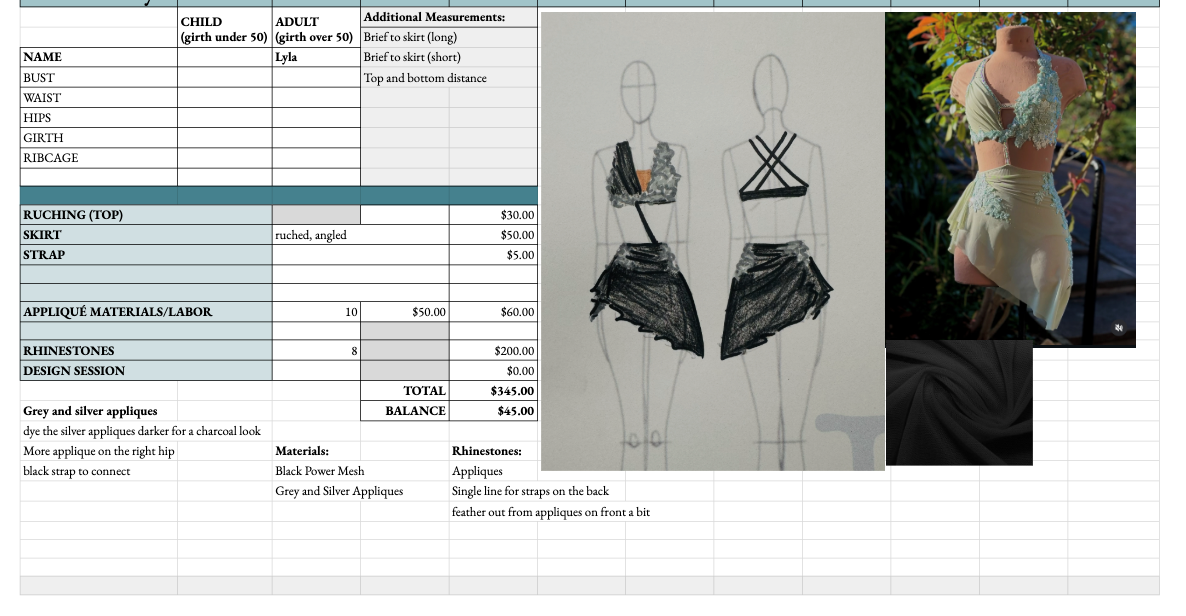This screenshot has height=616, width=1186.
Task: Select the $0.00 design session cell
Action: pos(493,370)
